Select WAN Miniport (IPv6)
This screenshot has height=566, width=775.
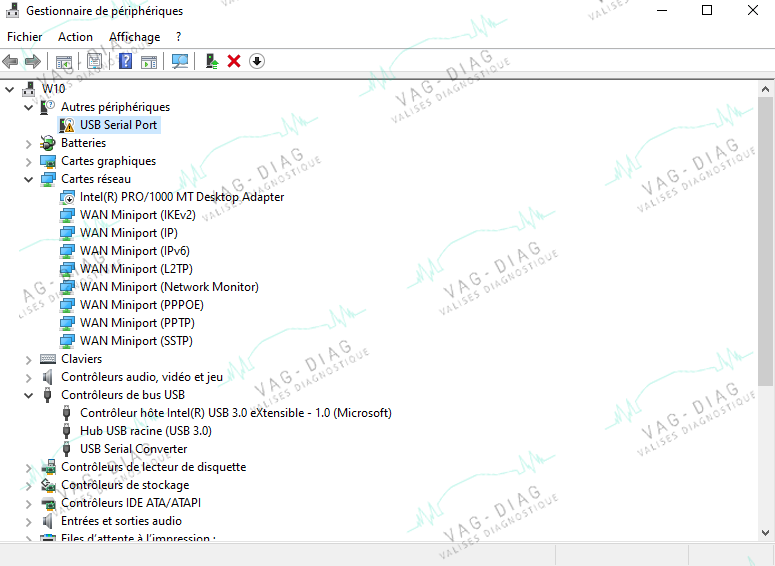tap(135, 251)
